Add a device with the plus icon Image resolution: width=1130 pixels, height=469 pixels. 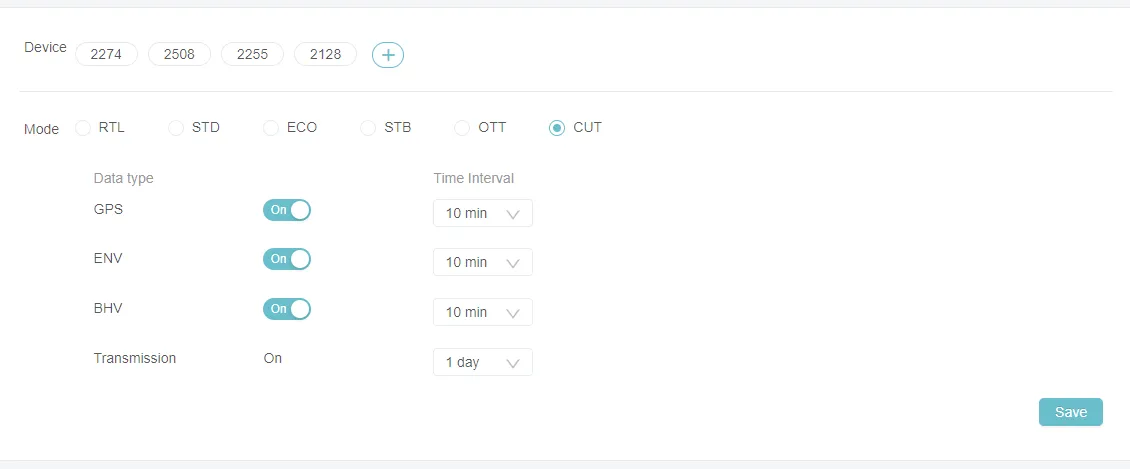click(x=388, y=55)
